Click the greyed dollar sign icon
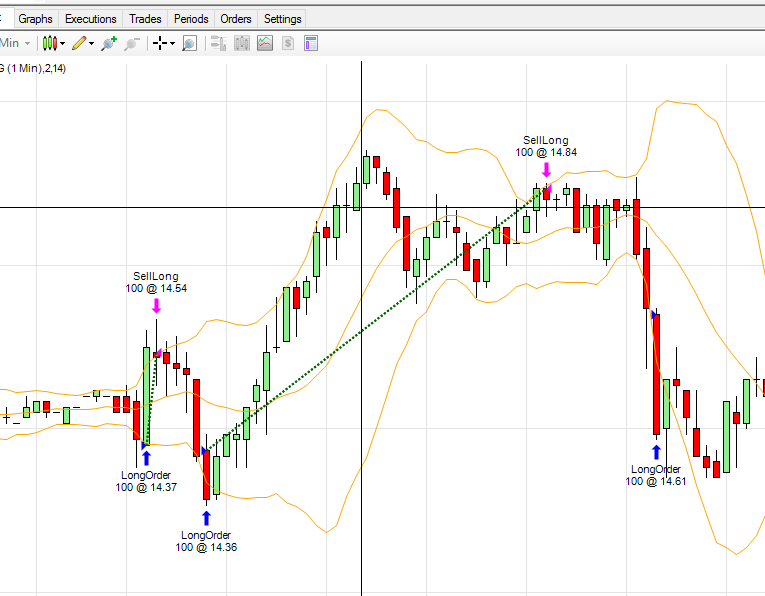 (288, 43)
